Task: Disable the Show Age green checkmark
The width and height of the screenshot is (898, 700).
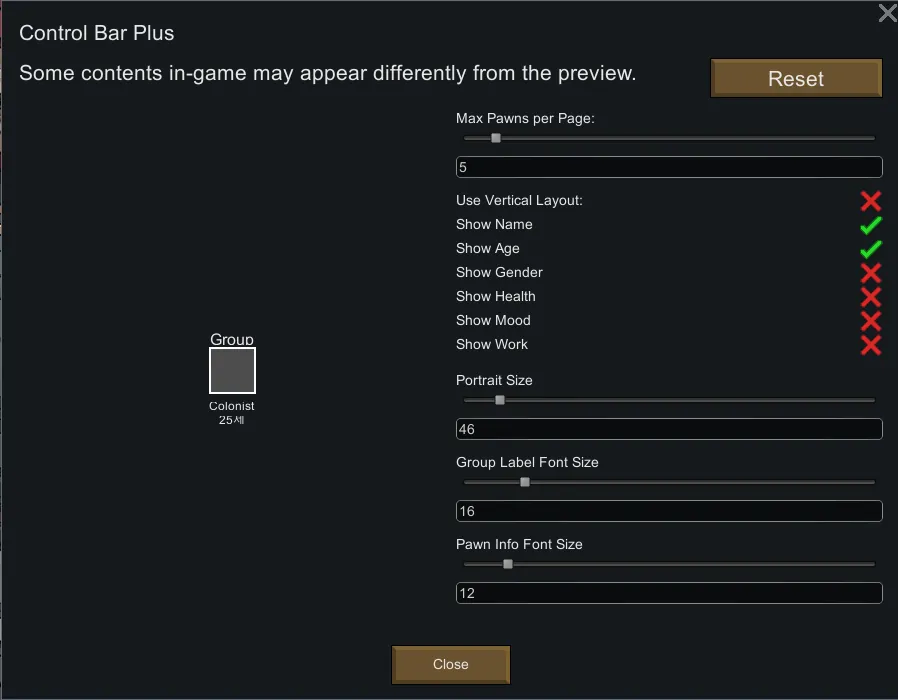Action: pos(870,249)
